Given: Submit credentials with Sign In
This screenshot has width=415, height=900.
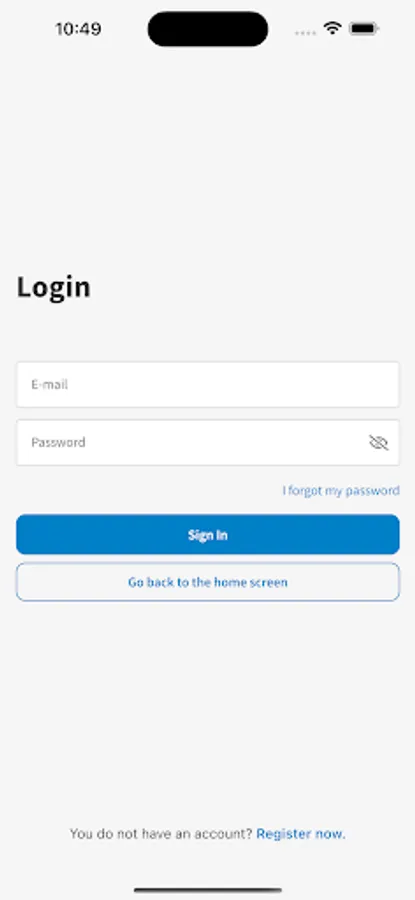Looking at the screenshot, I should point(208,534).
